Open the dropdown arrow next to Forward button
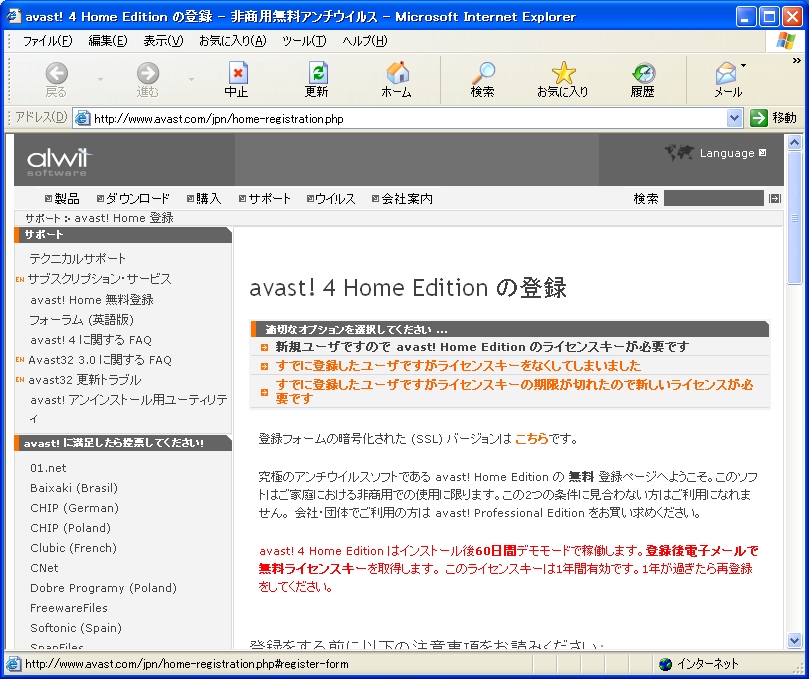Screen dimensions: 809x679 pyautogui.click(x=191, y=79)
